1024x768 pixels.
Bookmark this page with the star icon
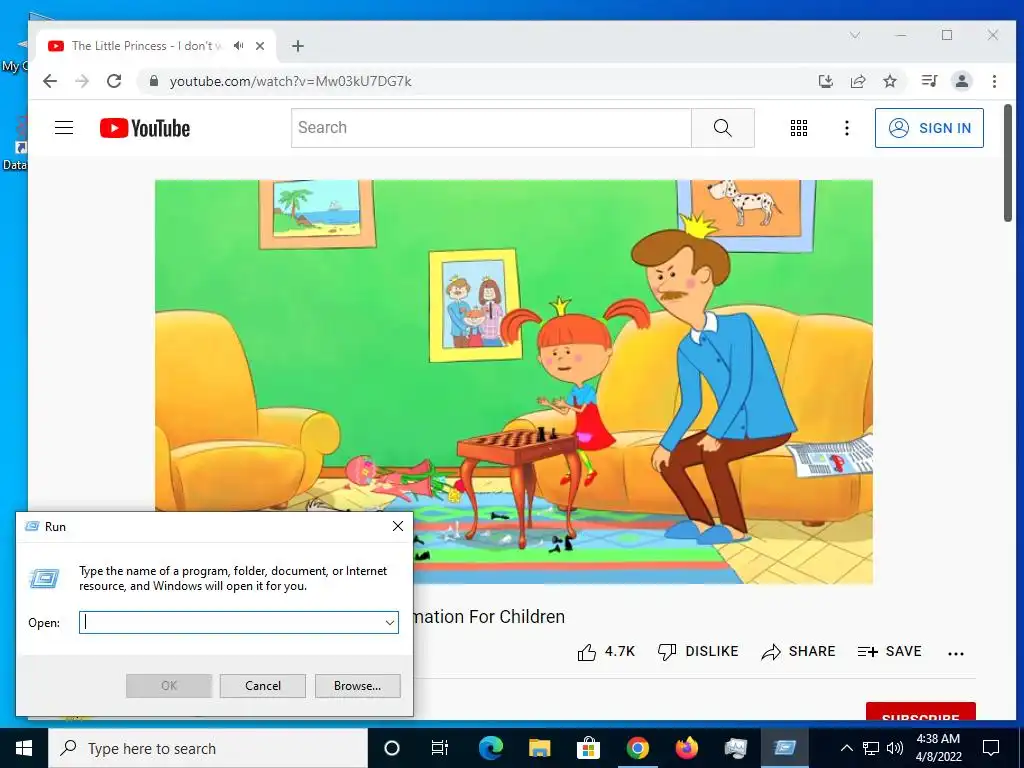[x=889, y=81]
